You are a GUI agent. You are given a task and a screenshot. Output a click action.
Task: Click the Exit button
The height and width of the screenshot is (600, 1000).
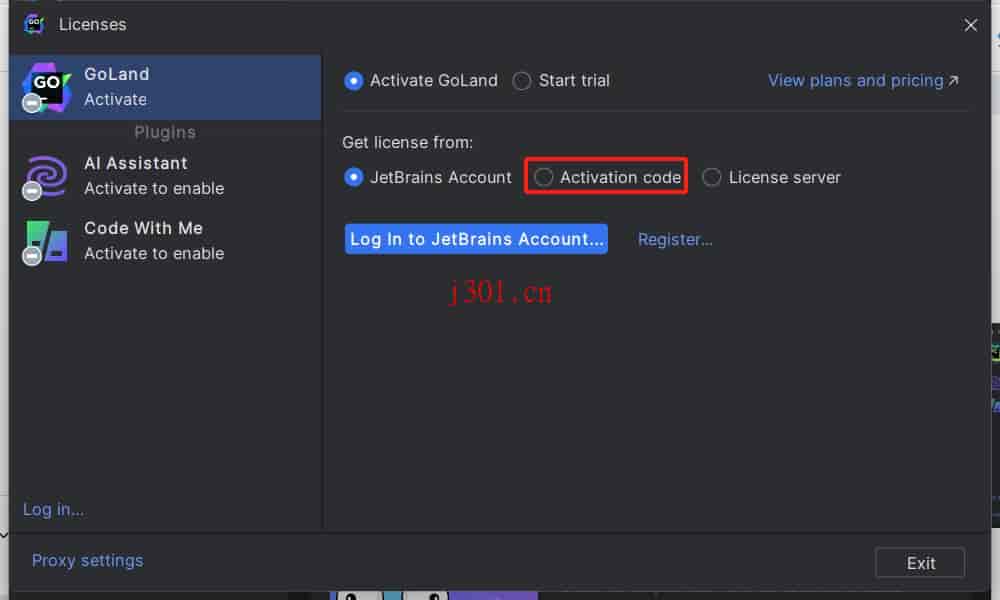click(x=920, y=563)
